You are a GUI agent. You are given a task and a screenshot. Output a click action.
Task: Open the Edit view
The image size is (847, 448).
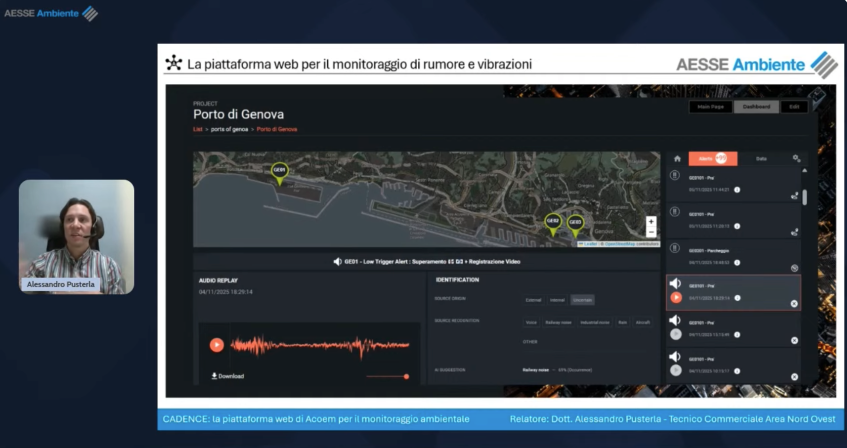[x=794, y=107]
